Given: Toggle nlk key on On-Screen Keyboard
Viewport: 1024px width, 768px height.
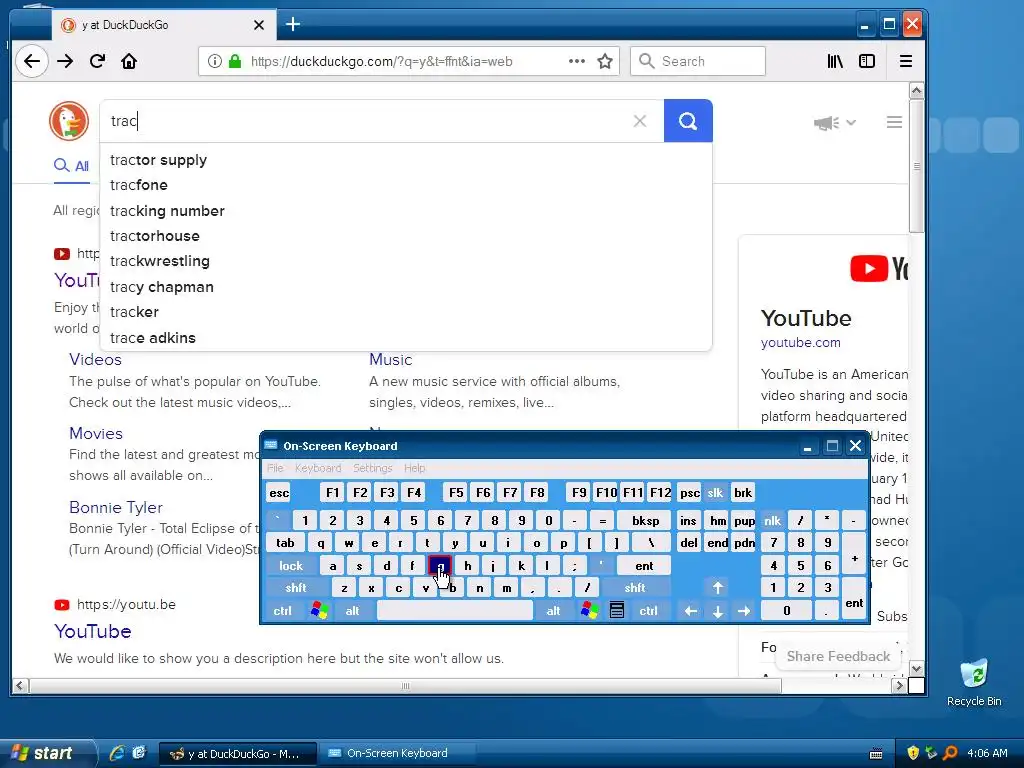Looking at the screenshot, I should 773,520.
